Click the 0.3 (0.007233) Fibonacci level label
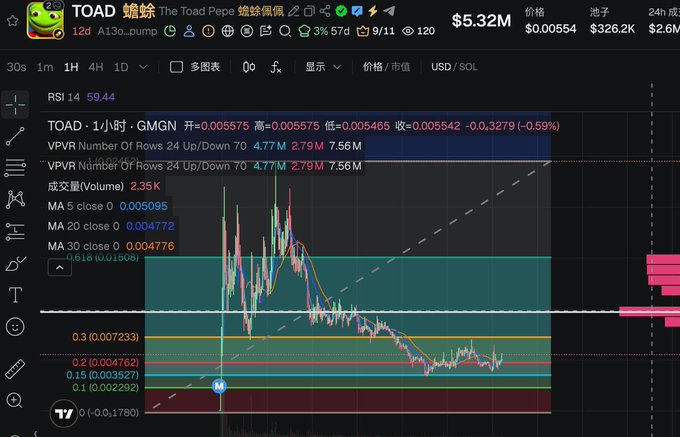Screen dimensions: 680x437 (x=105, y=337)
